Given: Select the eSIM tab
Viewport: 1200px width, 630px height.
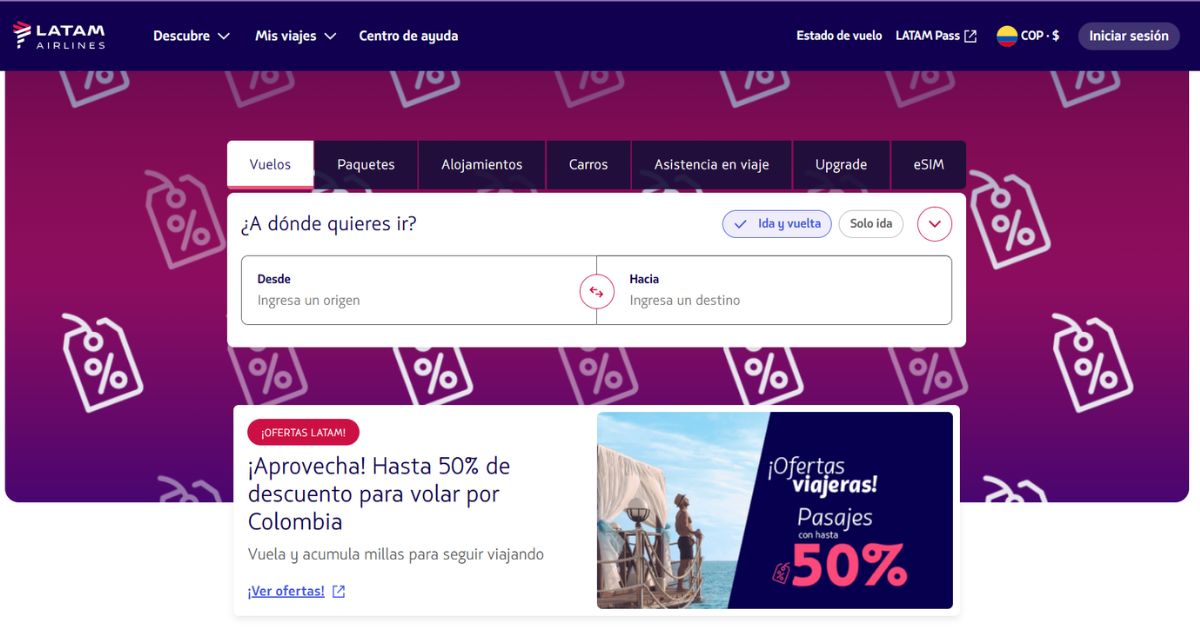Looking at the screenshot, I should (x=928, y=165).
